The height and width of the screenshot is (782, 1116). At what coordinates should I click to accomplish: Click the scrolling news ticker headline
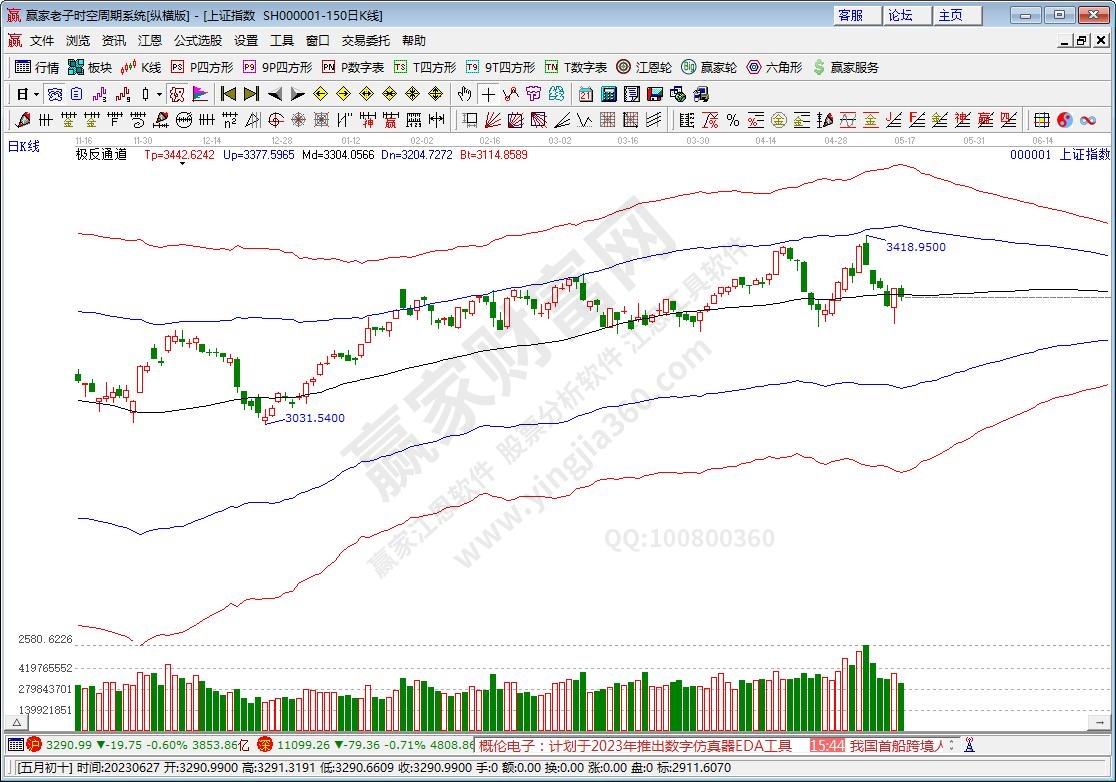tap(635, 745)
